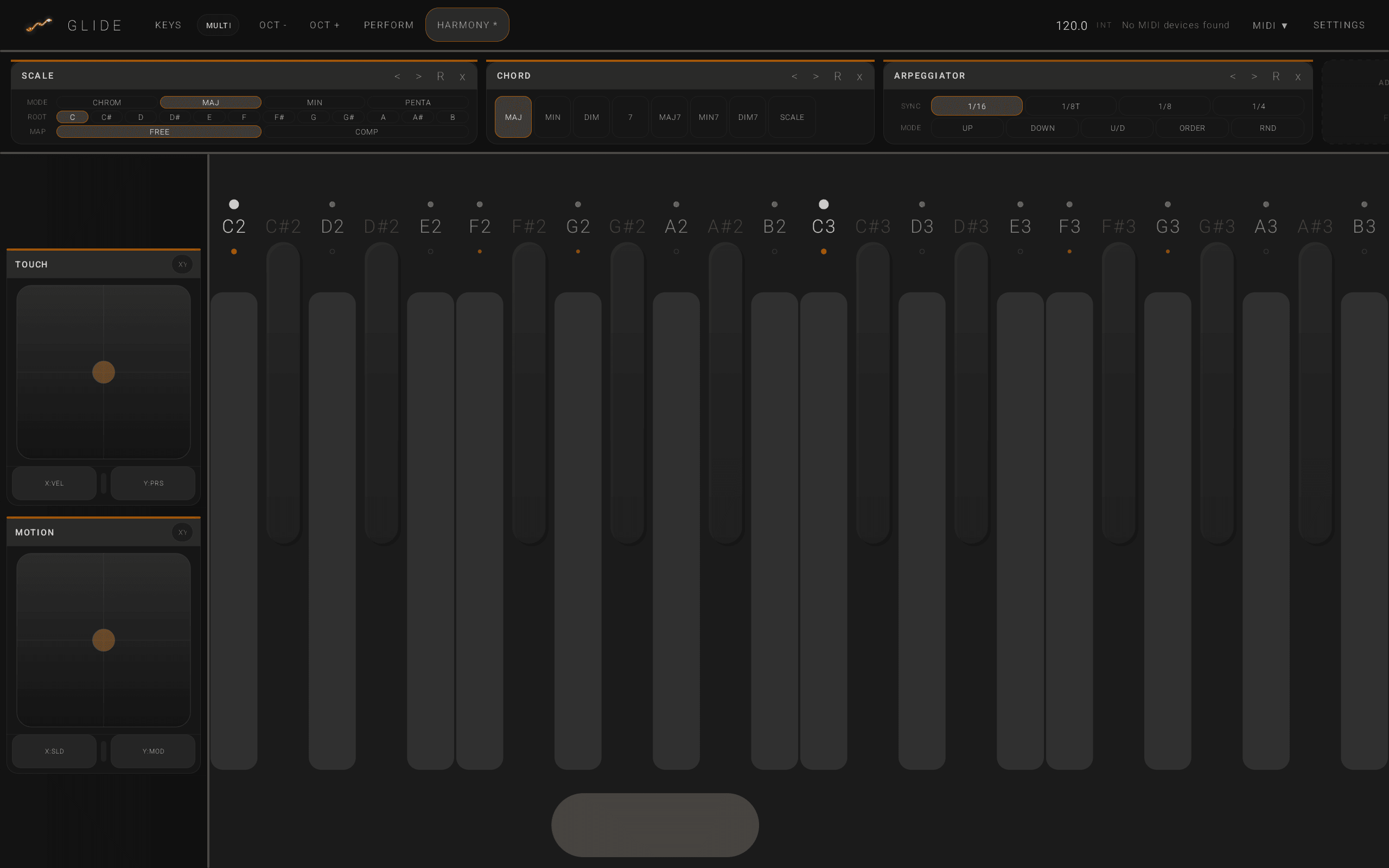Set scale mode to MIN

(x=315, y=102)
